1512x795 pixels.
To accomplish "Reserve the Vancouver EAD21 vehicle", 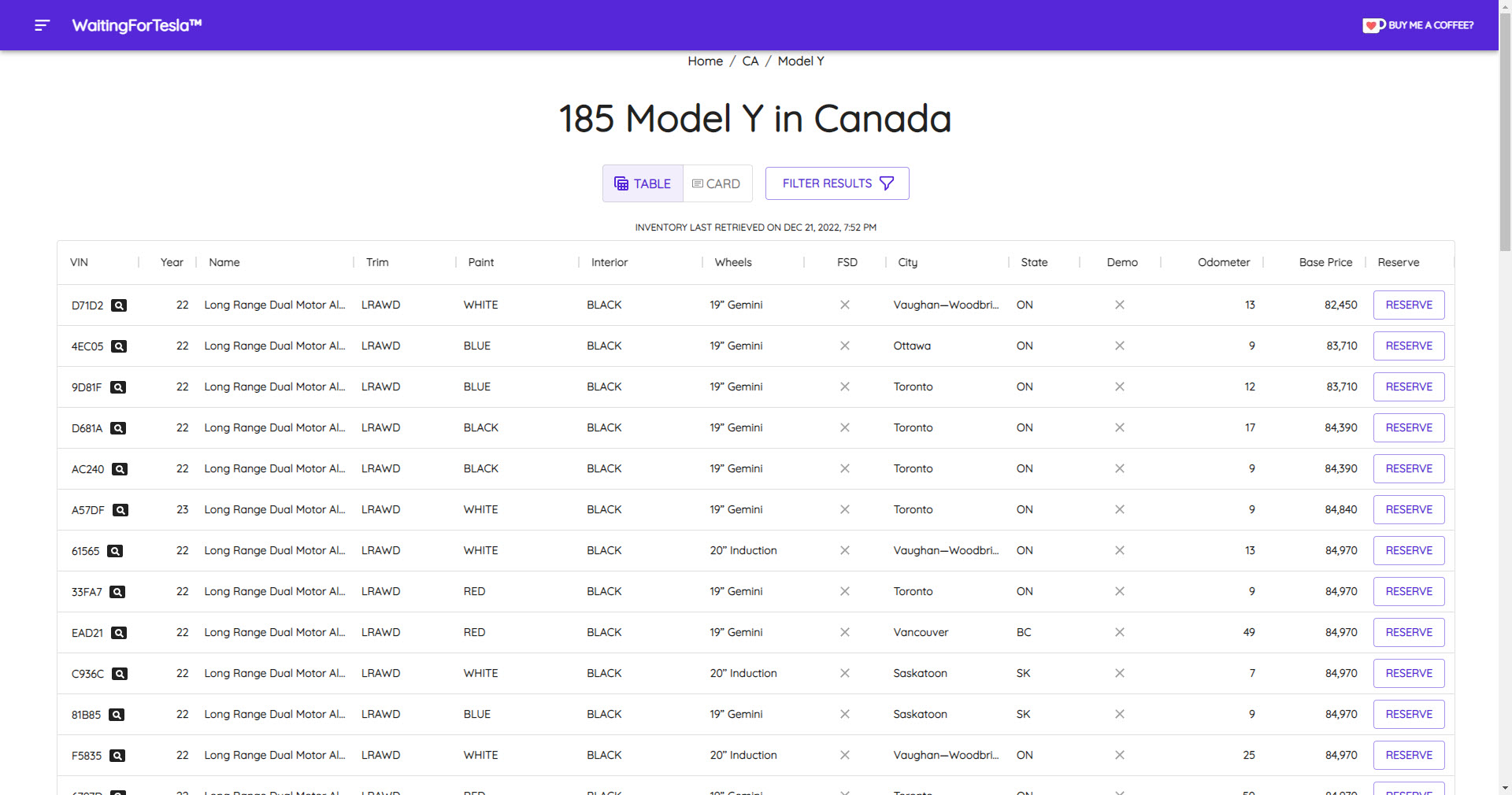I will 1409,633.
